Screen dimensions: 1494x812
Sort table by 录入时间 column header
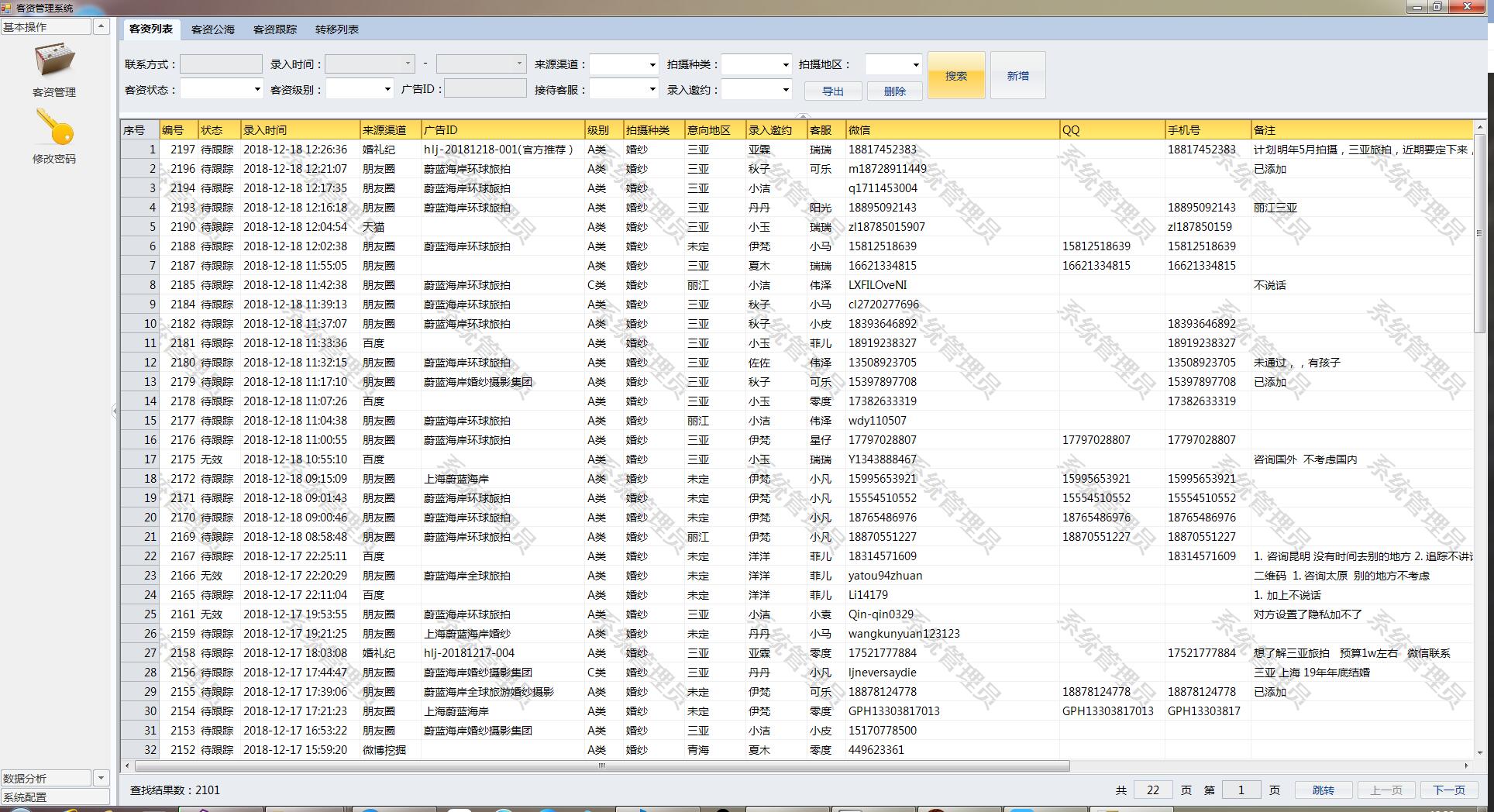[x=299, y=130]
